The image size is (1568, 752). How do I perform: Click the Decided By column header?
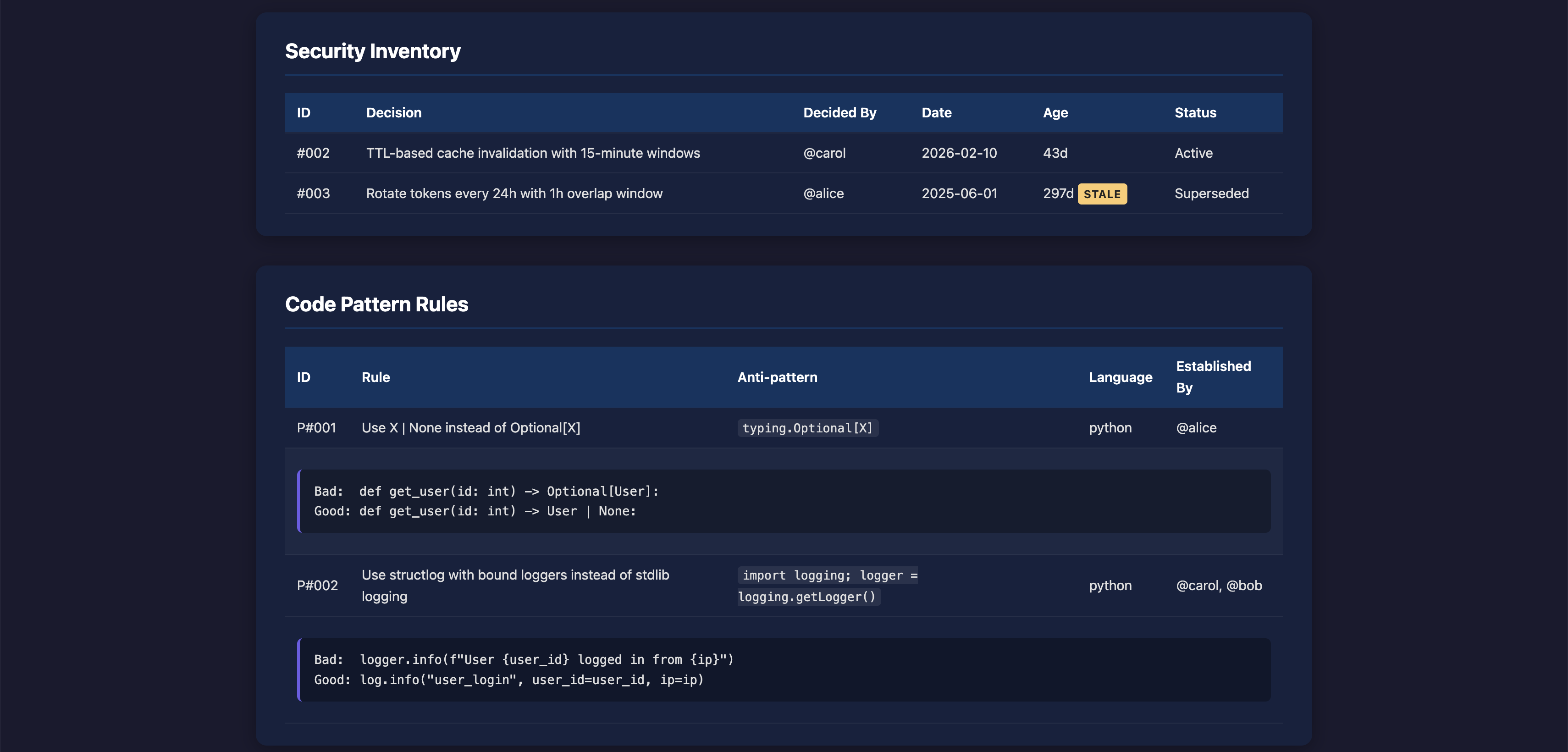tap(839, 113)
